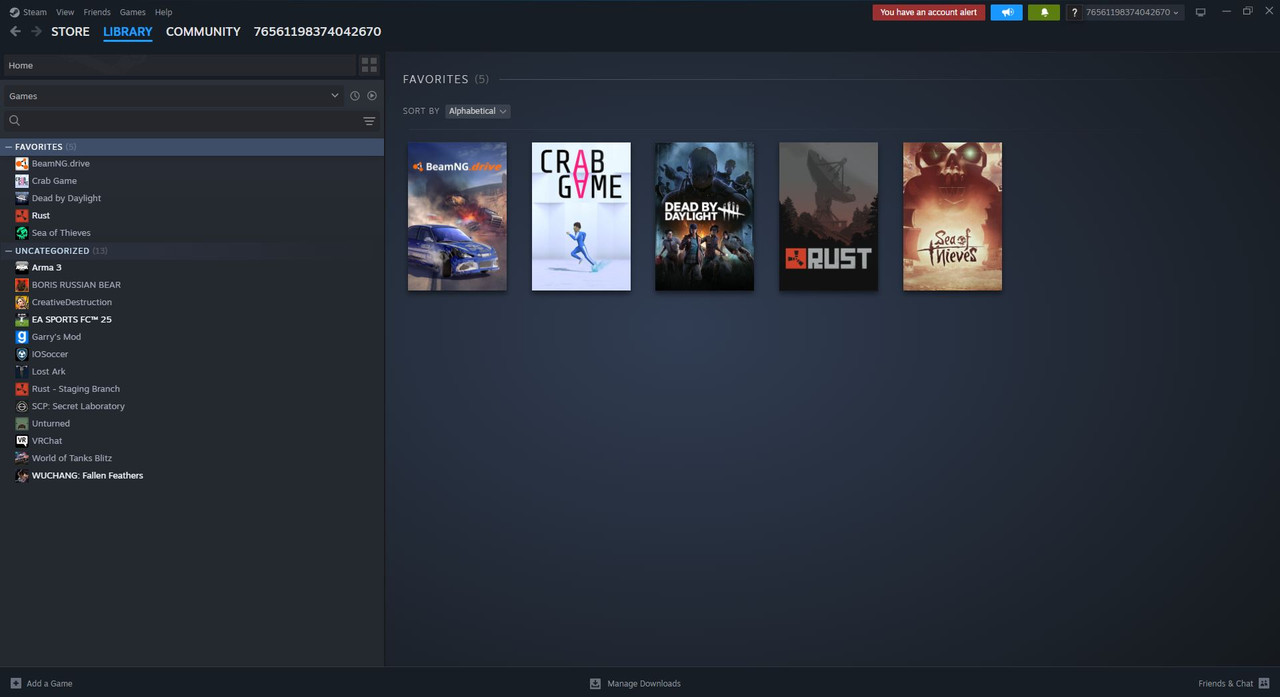1280x697 pixels.
Task: Toggle ready-to-play filter icon
Action: click(372, 96)
